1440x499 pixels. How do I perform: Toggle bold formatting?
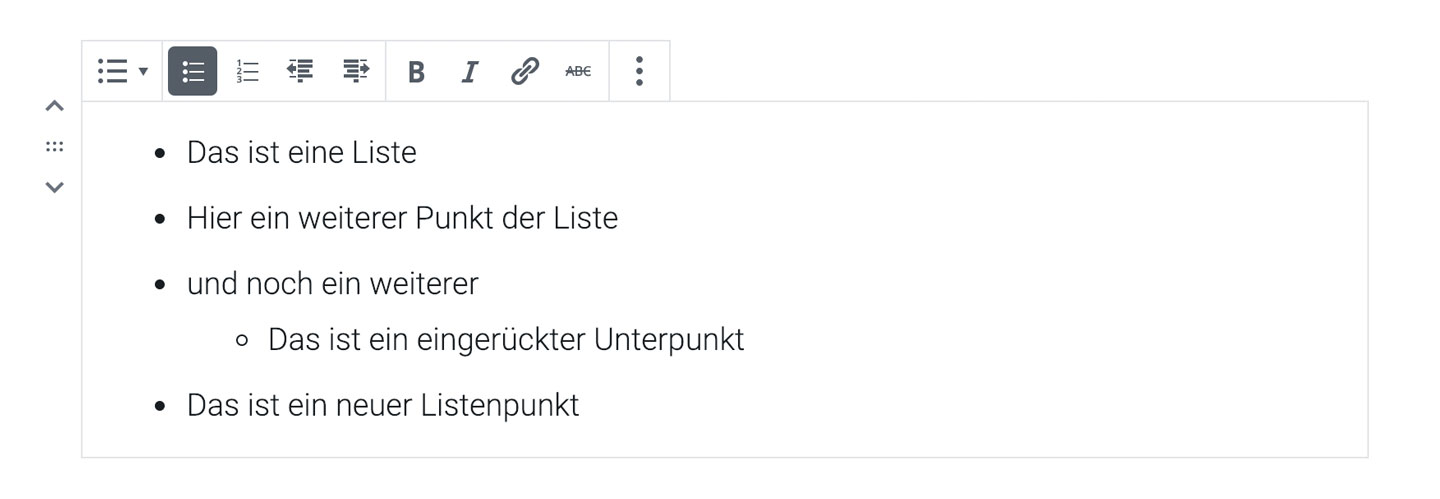[x=417, y=71]
